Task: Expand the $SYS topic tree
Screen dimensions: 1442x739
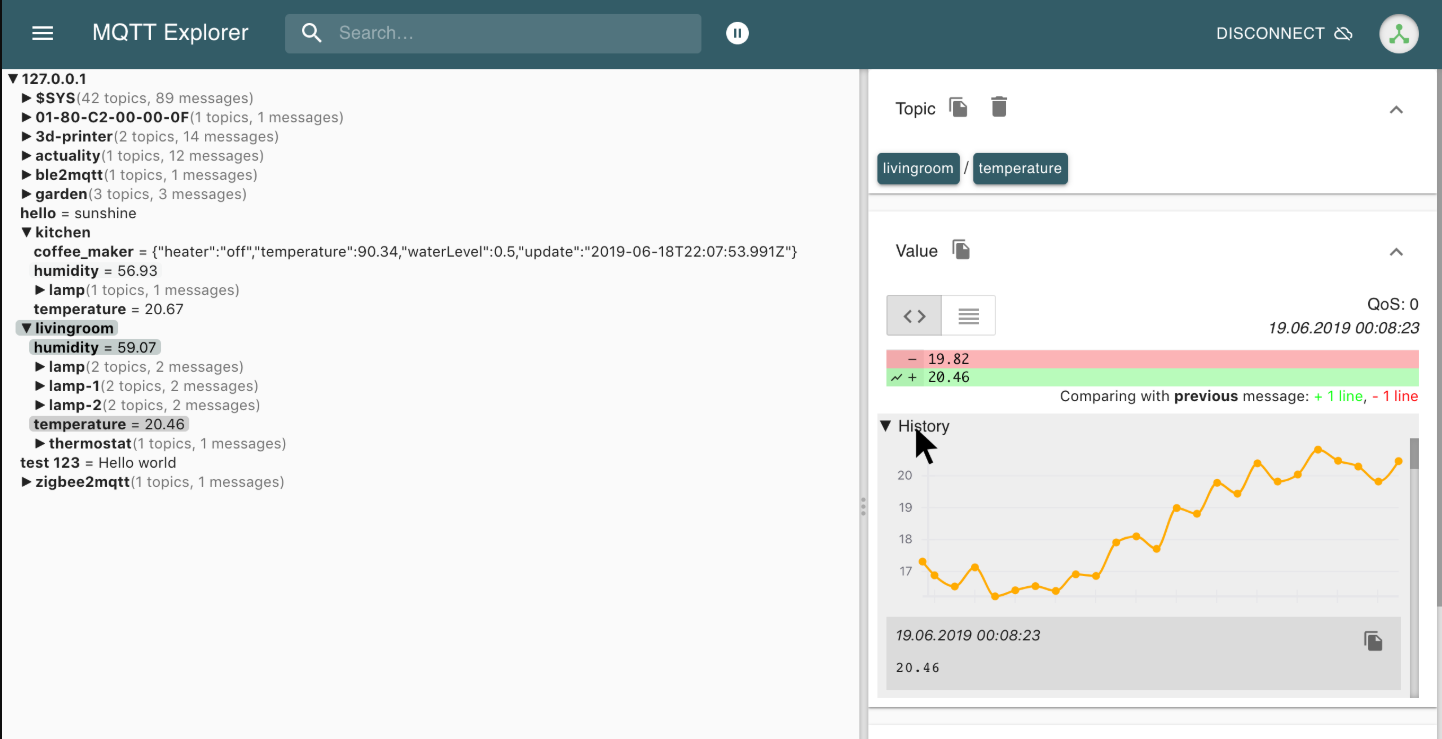Action: tap(27, 98)
